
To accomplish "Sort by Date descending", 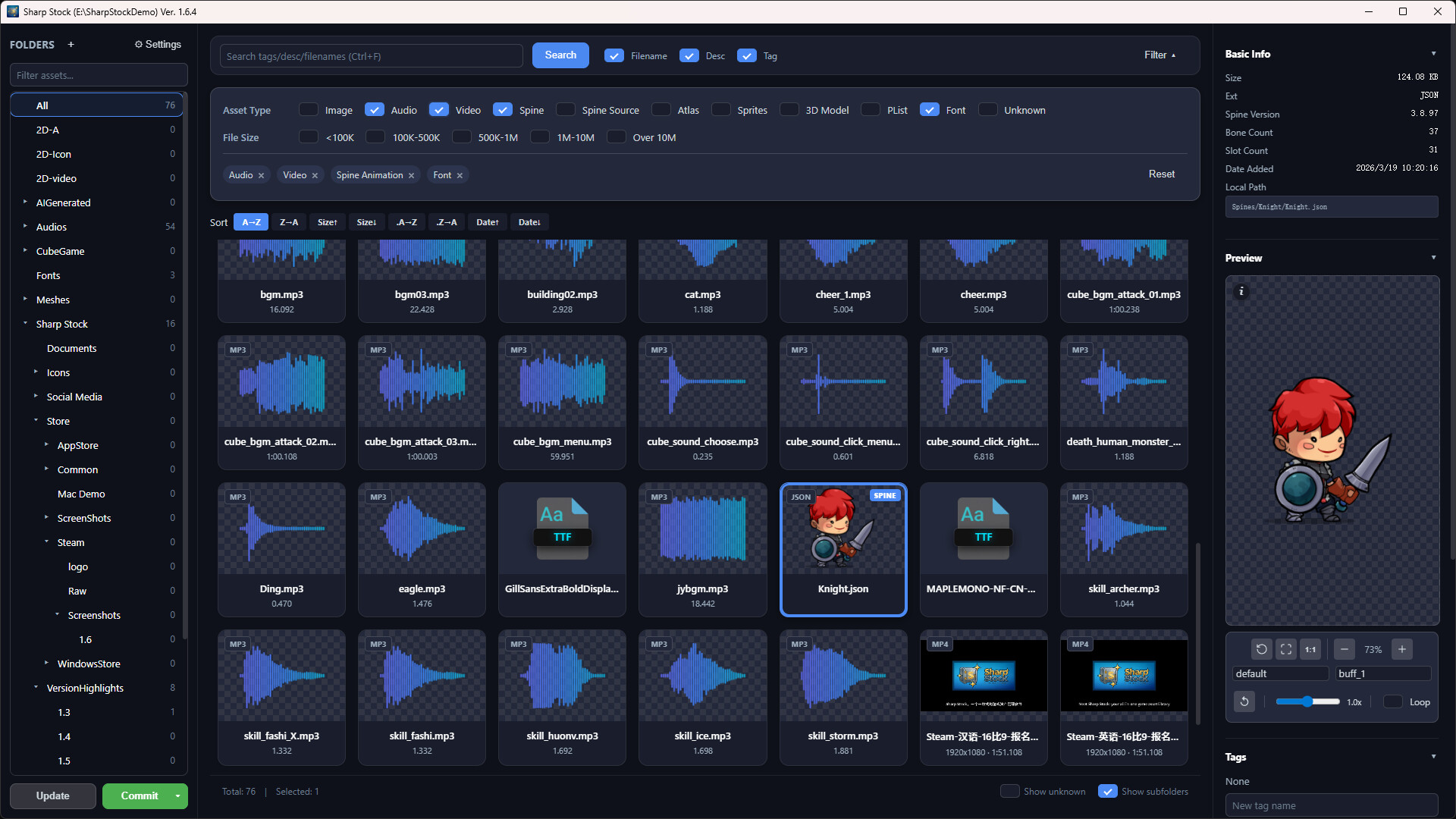I will pyautogui.click(x=529, y=223).
